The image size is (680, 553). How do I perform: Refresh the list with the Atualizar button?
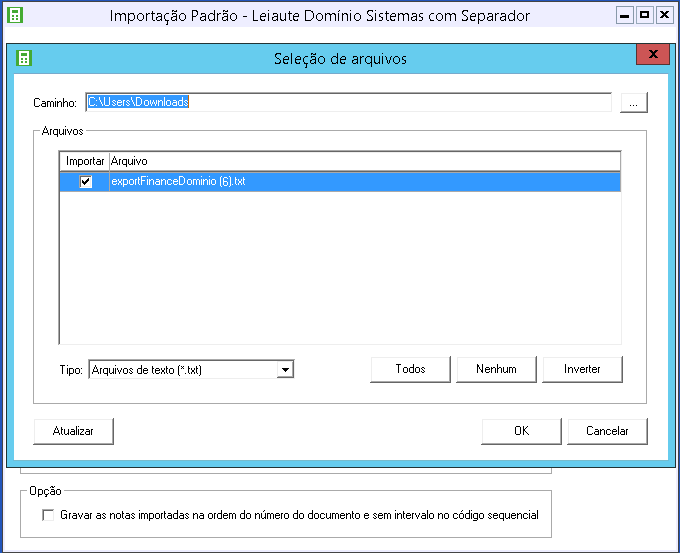pos(73,431)
